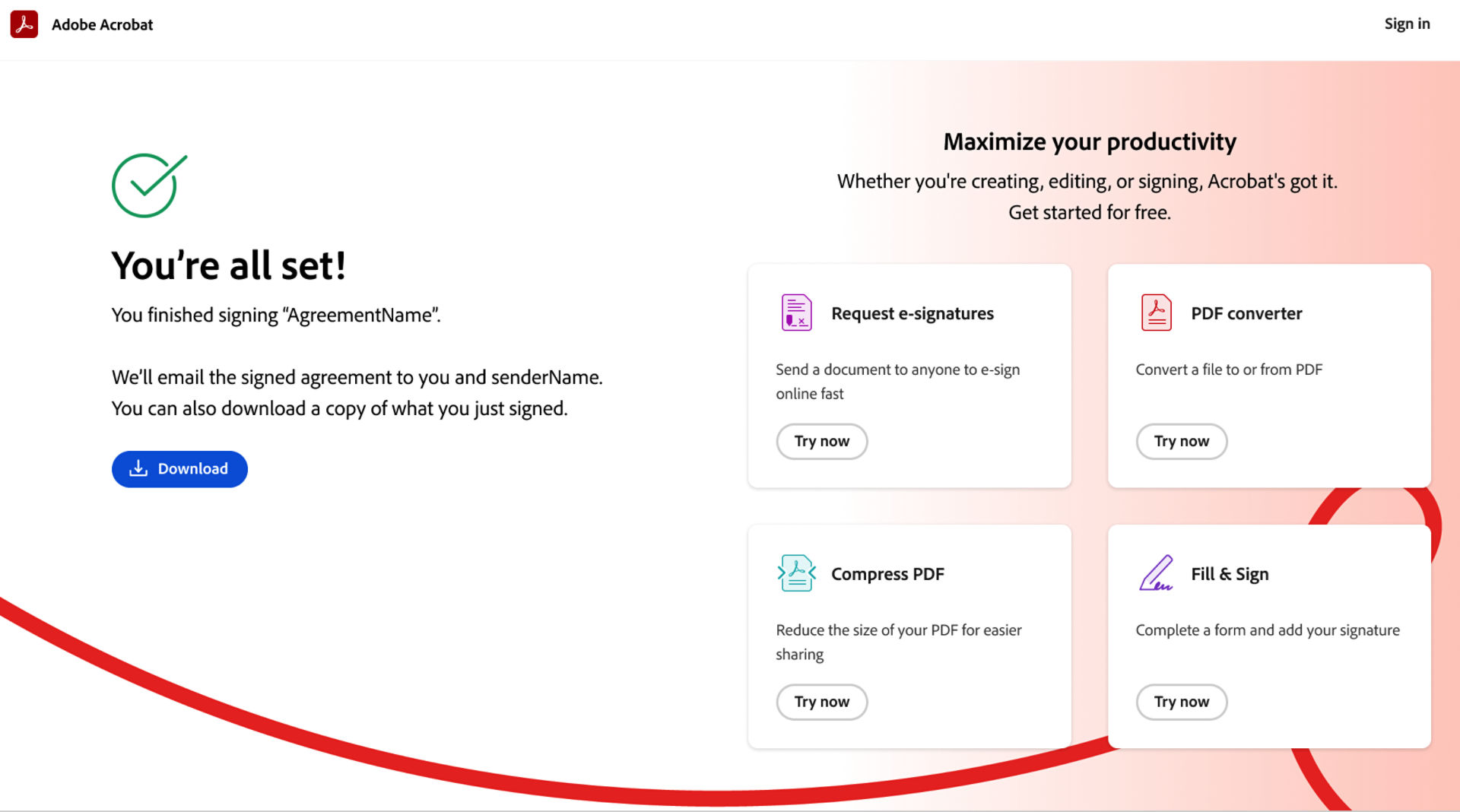This screenshot has height=812, width=1460.
Task: Select the Fill & Sign heading
Action: click(1230, 574)
